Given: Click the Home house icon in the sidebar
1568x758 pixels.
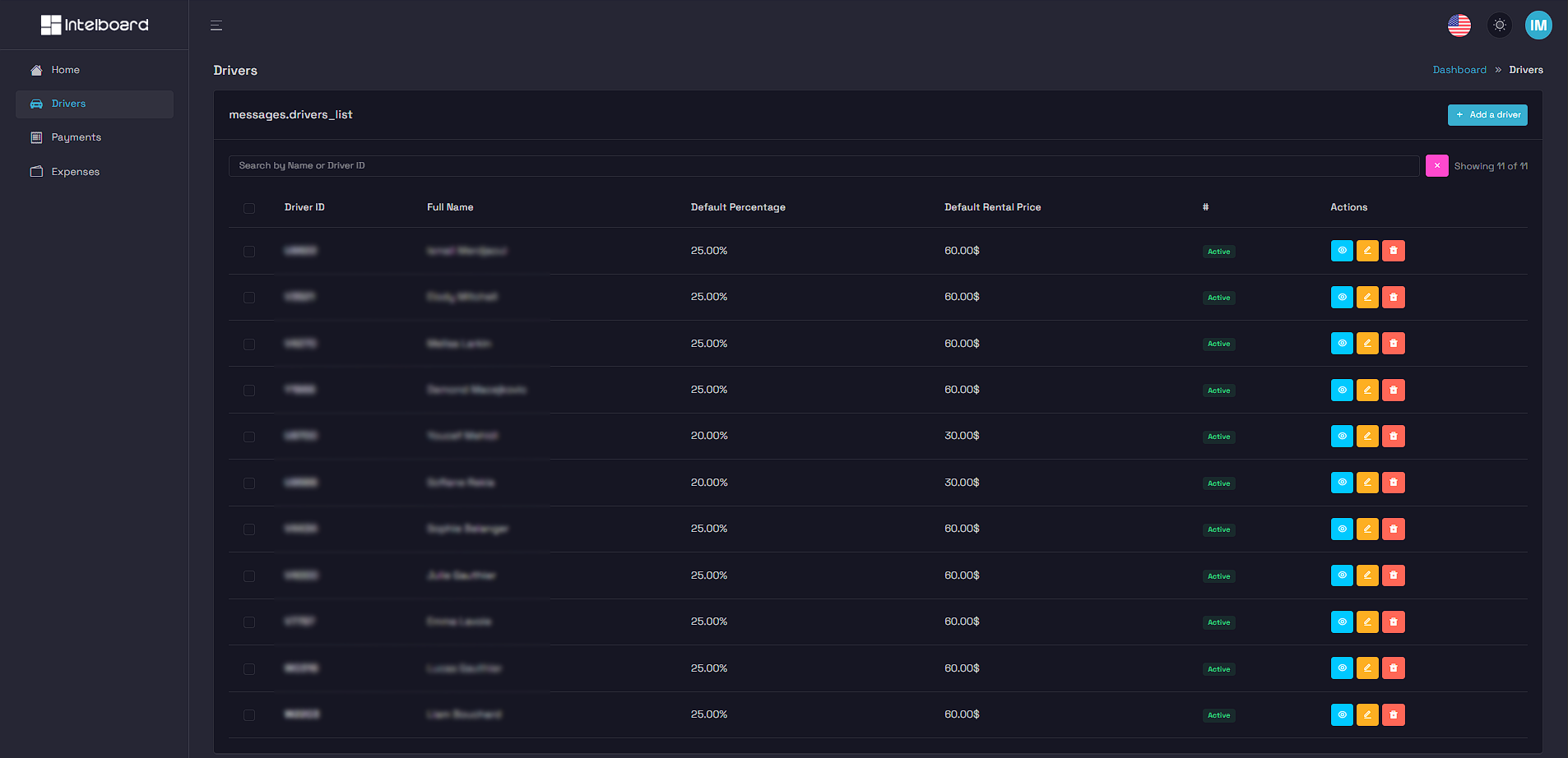Looking at the screenshot, I should coord(36,70).
